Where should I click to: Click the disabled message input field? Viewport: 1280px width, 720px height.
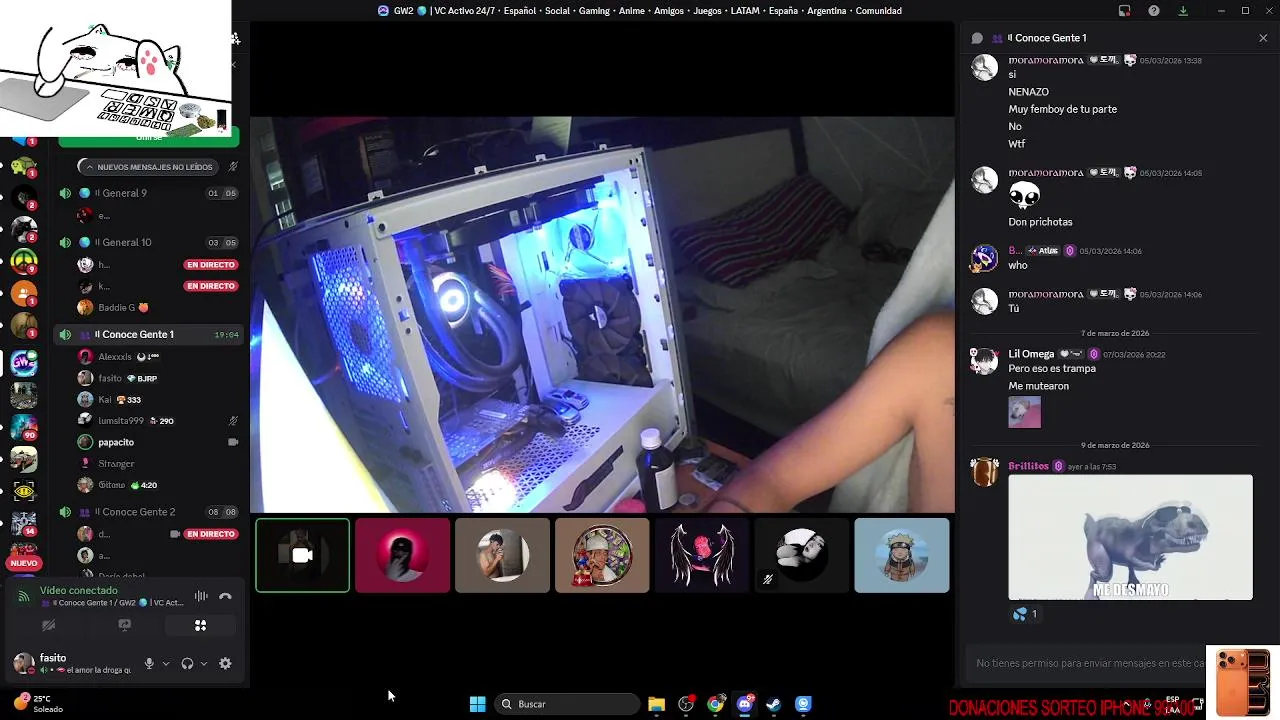pyautogui.click(x=1090, y=663)
